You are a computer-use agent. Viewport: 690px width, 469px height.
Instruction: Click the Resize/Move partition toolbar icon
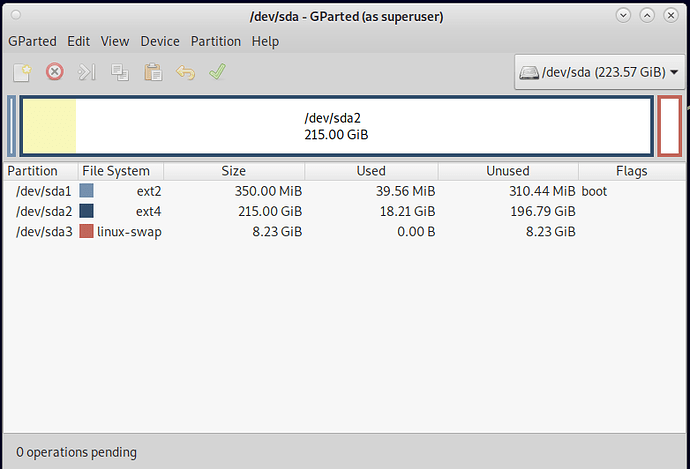tap(87, 72)
